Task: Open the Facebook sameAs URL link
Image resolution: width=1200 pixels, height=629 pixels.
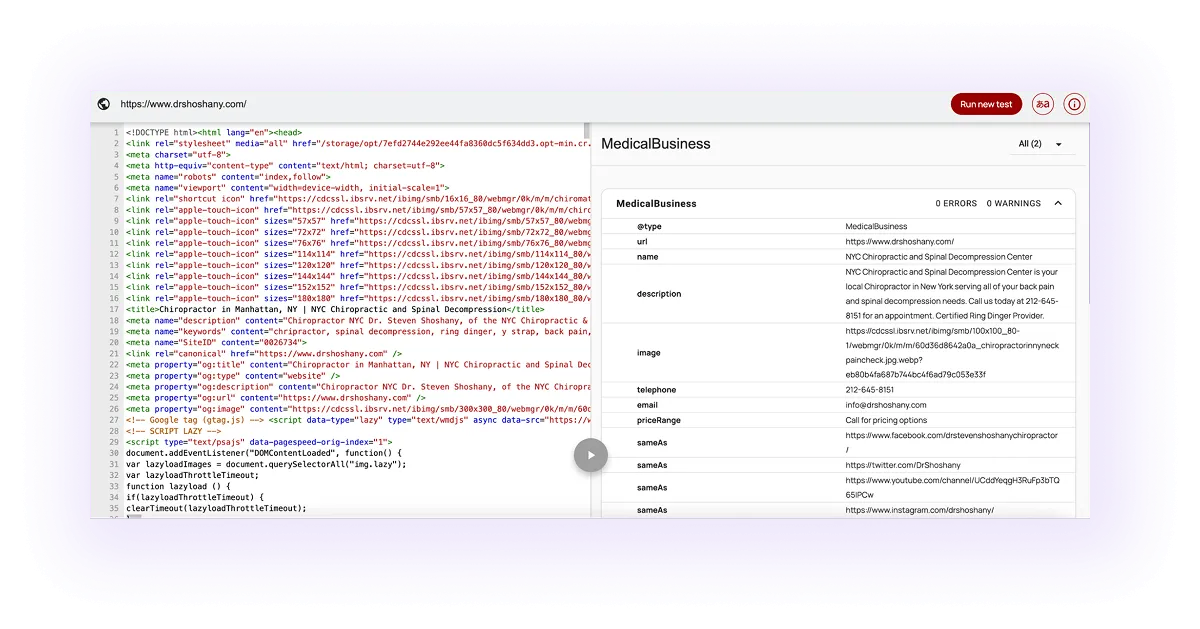Action: pos(952,437)
